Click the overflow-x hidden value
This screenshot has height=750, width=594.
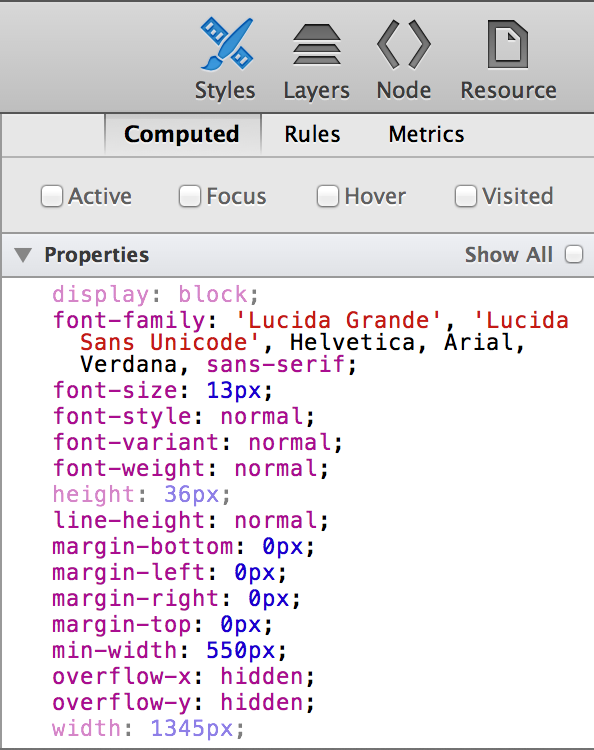(262, 676)
